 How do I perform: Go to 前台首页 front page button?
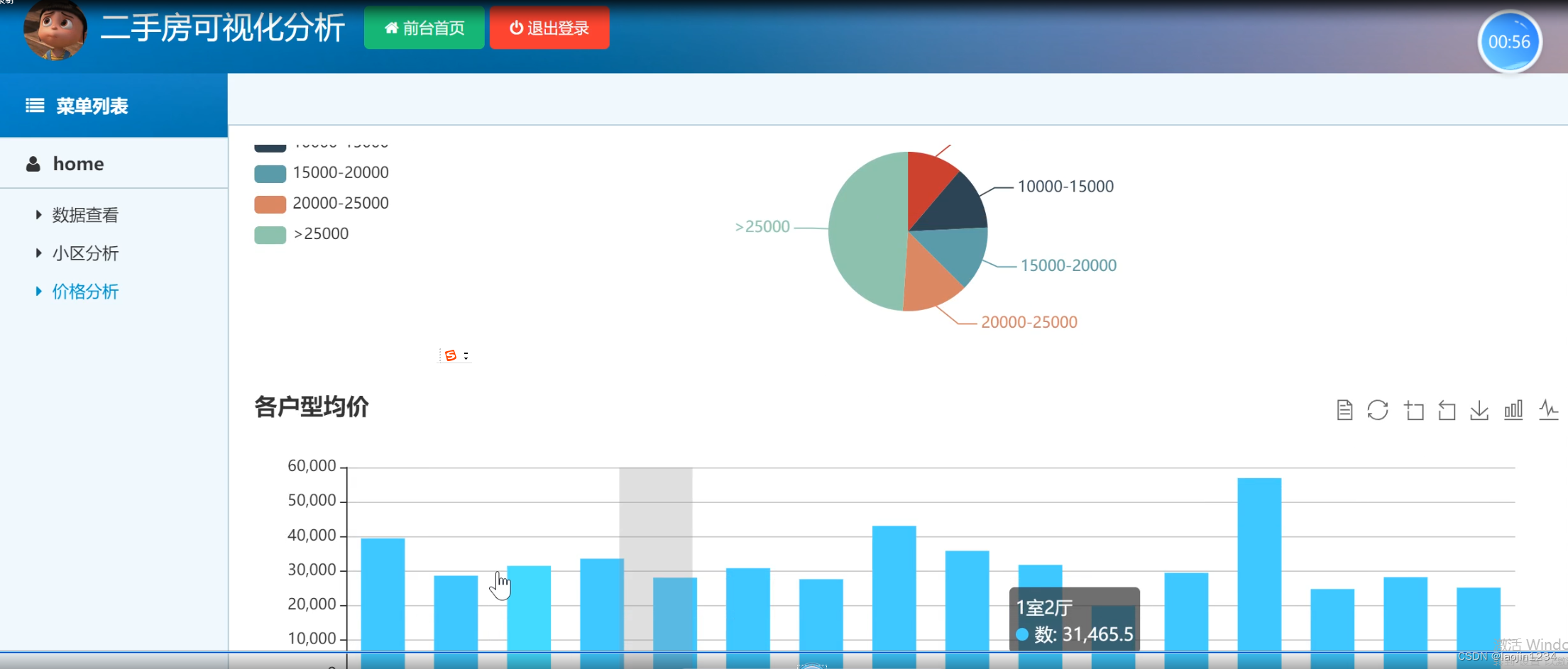(424, 28)
